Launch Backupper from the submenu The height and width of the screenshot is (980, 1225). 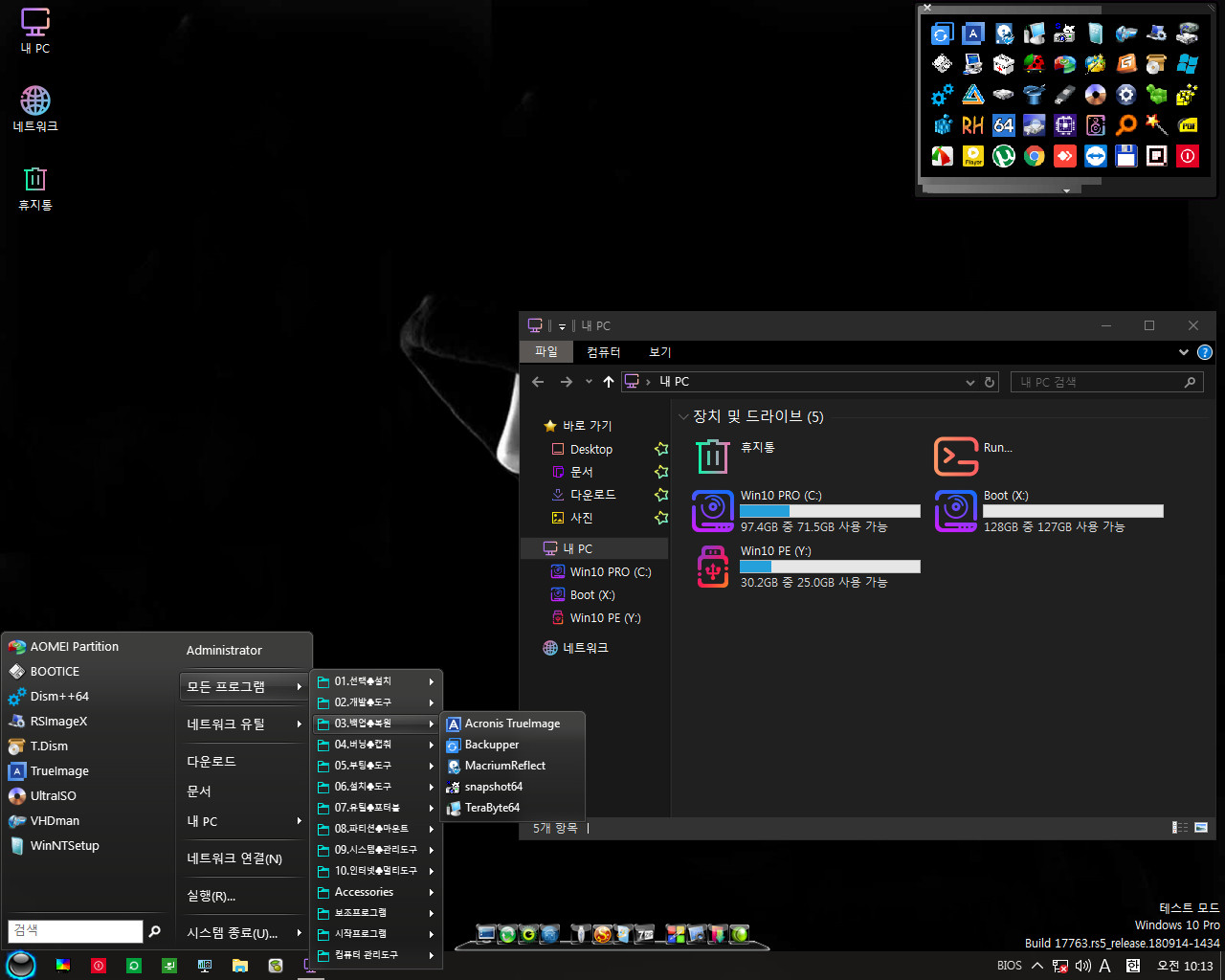512,745
